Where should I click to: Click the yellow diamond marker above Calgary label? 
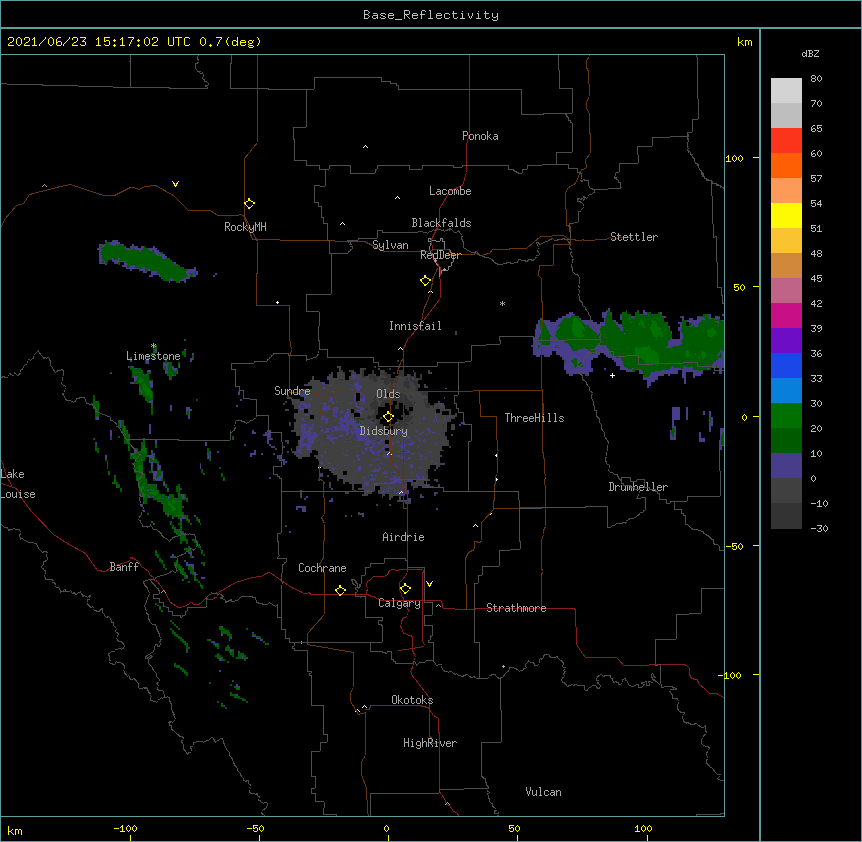click(405, 589)
